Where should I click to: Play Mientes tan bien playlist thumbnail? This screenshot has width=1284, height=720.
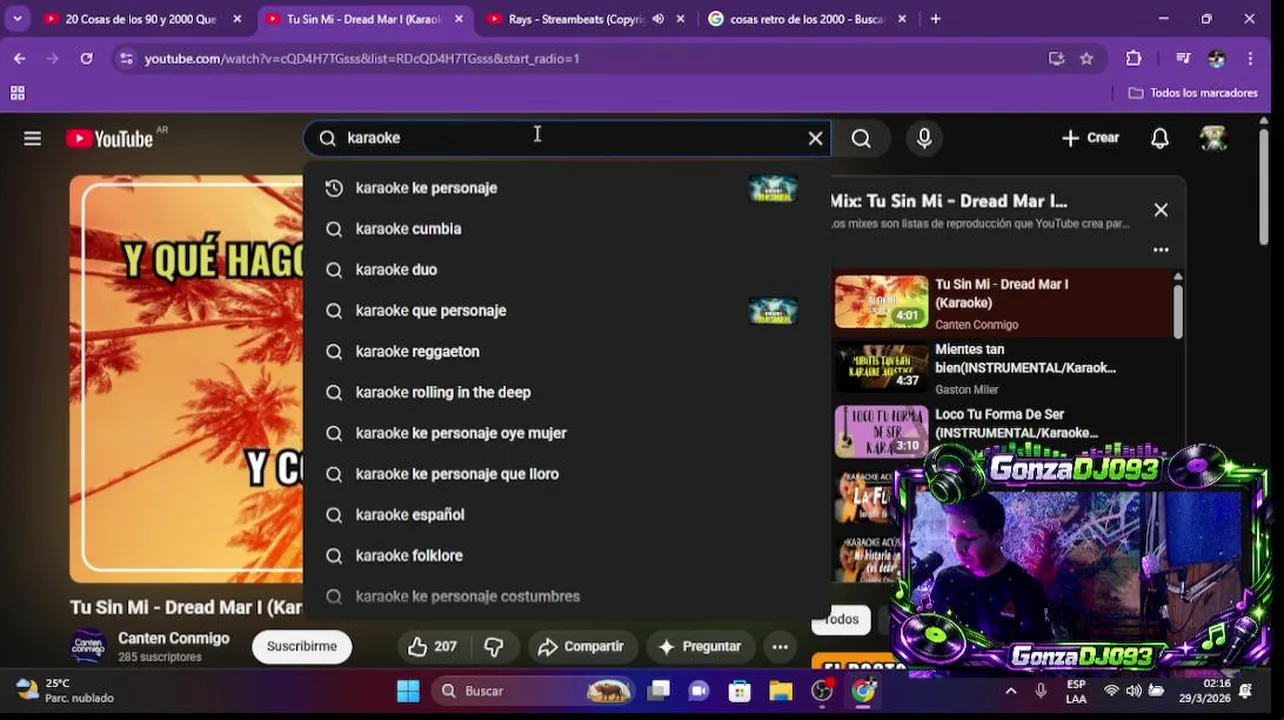point(882,367)
